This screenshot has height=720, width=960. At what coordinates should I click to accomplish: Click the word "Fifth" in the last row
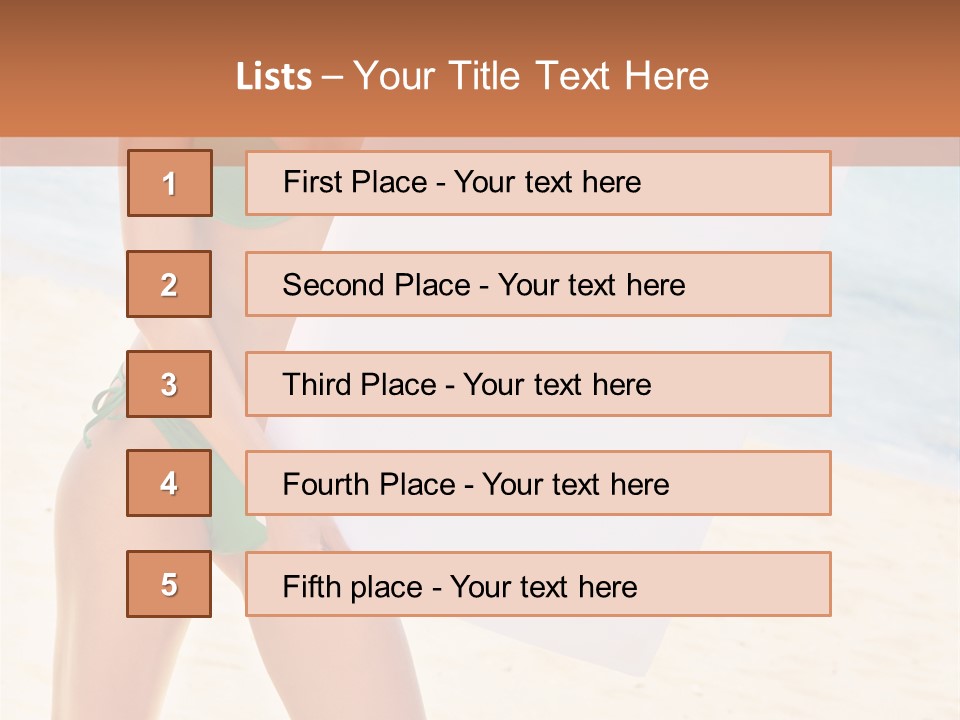pyautogui.click(x=309, y=586)
